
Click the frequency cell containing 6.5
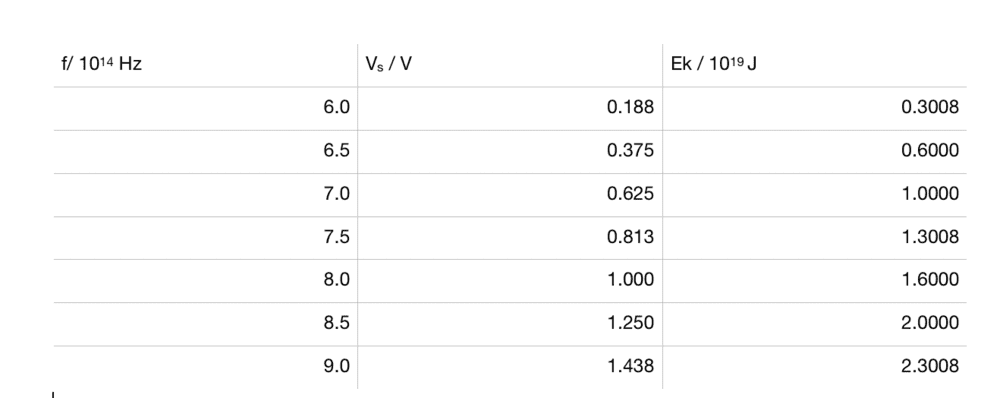[205, 152]
